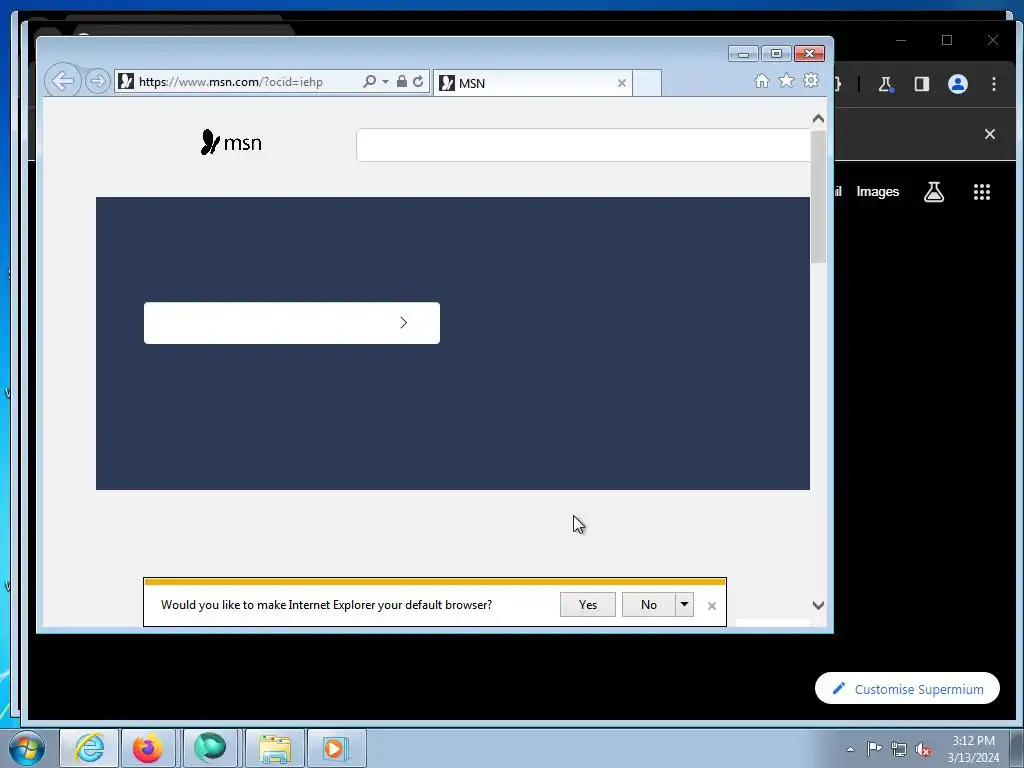Open Supermium labs flask toolbar icon

click(886, 84)
